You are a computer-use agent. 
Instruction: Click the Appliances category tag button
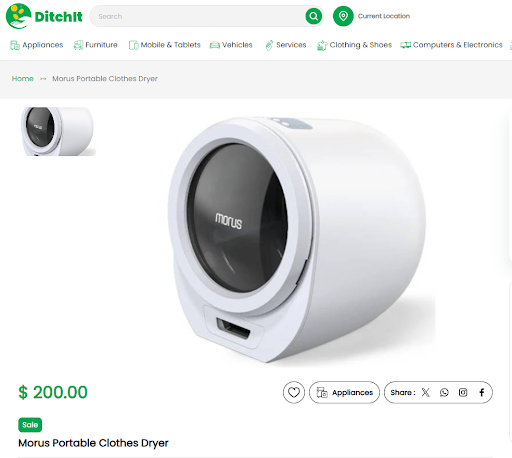344,392
